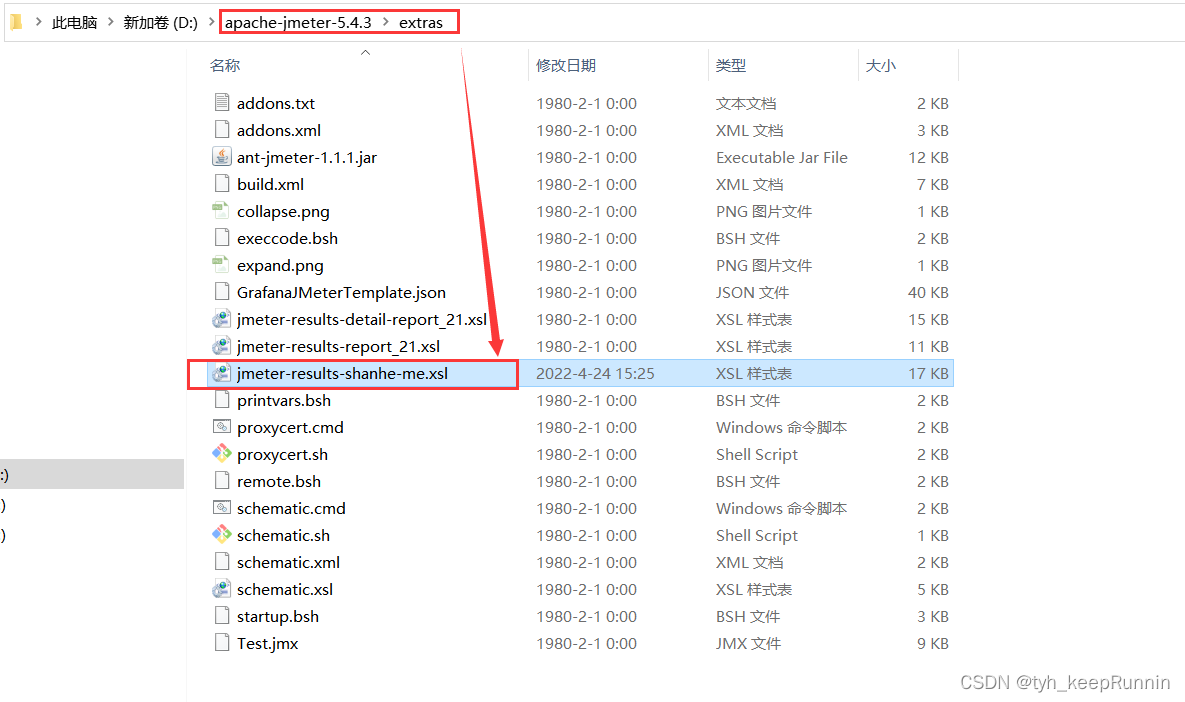Sort files by 名称 column header
Screen dimensions: 1185x702
[x=224, y=66]
